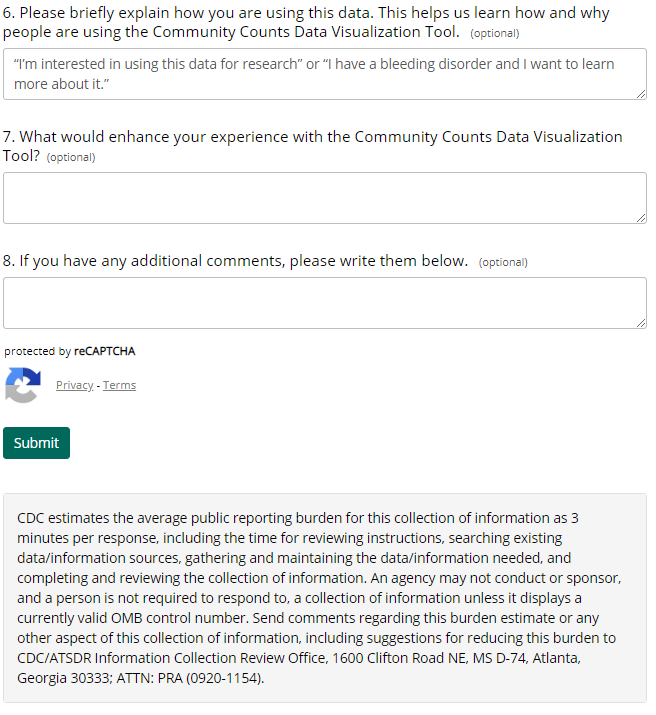Click the '(optional)' tag after question 7
Viewport: 656px width, 715px height.
coord(71,158)
